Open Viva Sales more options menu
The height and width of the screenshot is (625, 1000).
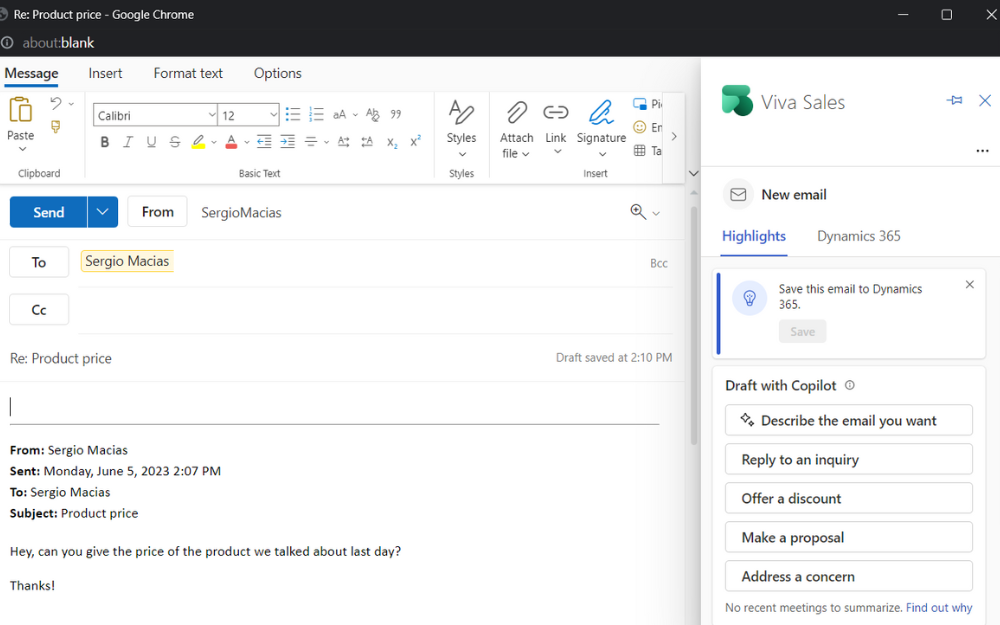[982, 151]
